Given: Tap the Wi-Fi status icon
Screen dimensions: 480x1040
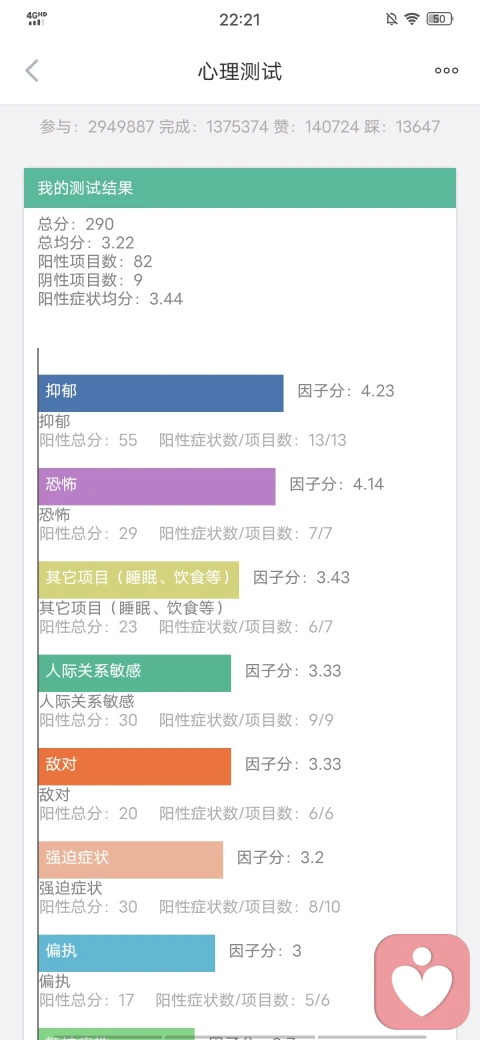Looking at the screenshot, I should (x=412, y=19).
